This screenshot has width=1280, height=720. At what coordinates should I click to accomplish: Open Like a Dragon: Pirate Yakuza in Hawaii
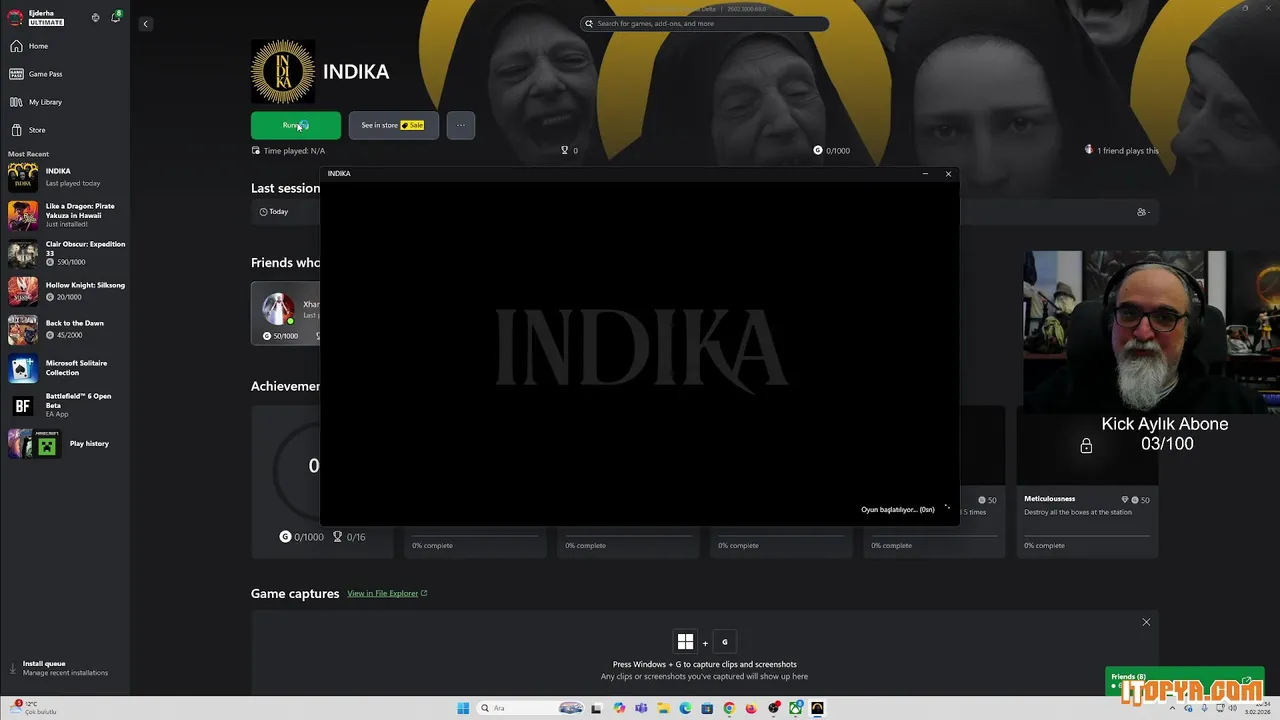pos(65,215)
